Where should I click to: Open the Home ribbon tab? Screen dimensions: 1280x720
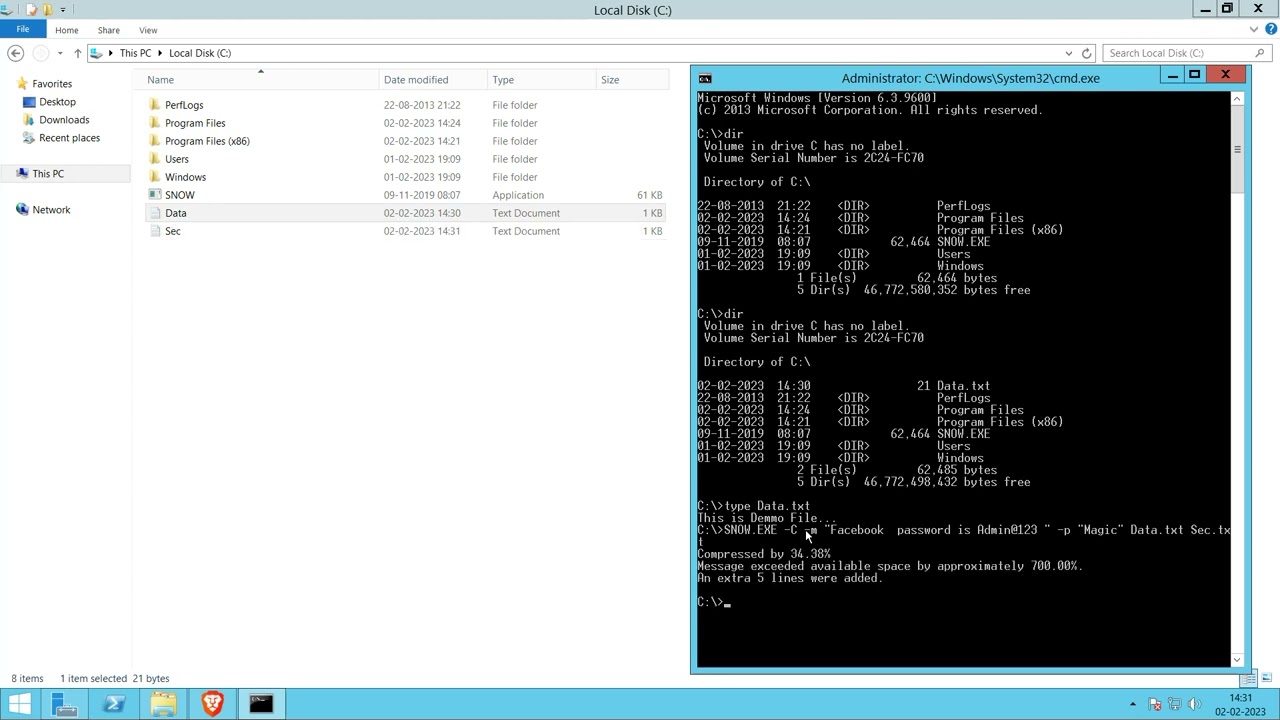coord(66,30)
